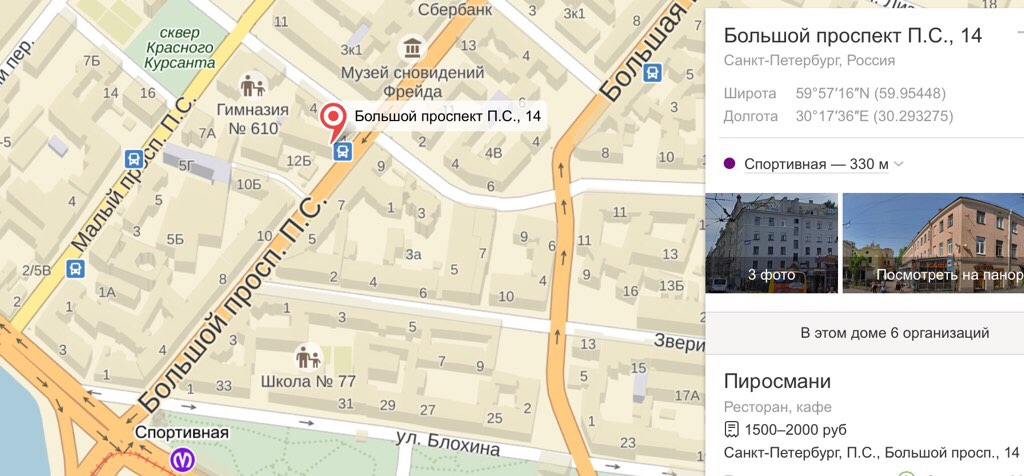The width and height of the screenshot is (1024, 476).
Task: Click the bus stop icon near building 5Г
Action: tap(134, 158)
